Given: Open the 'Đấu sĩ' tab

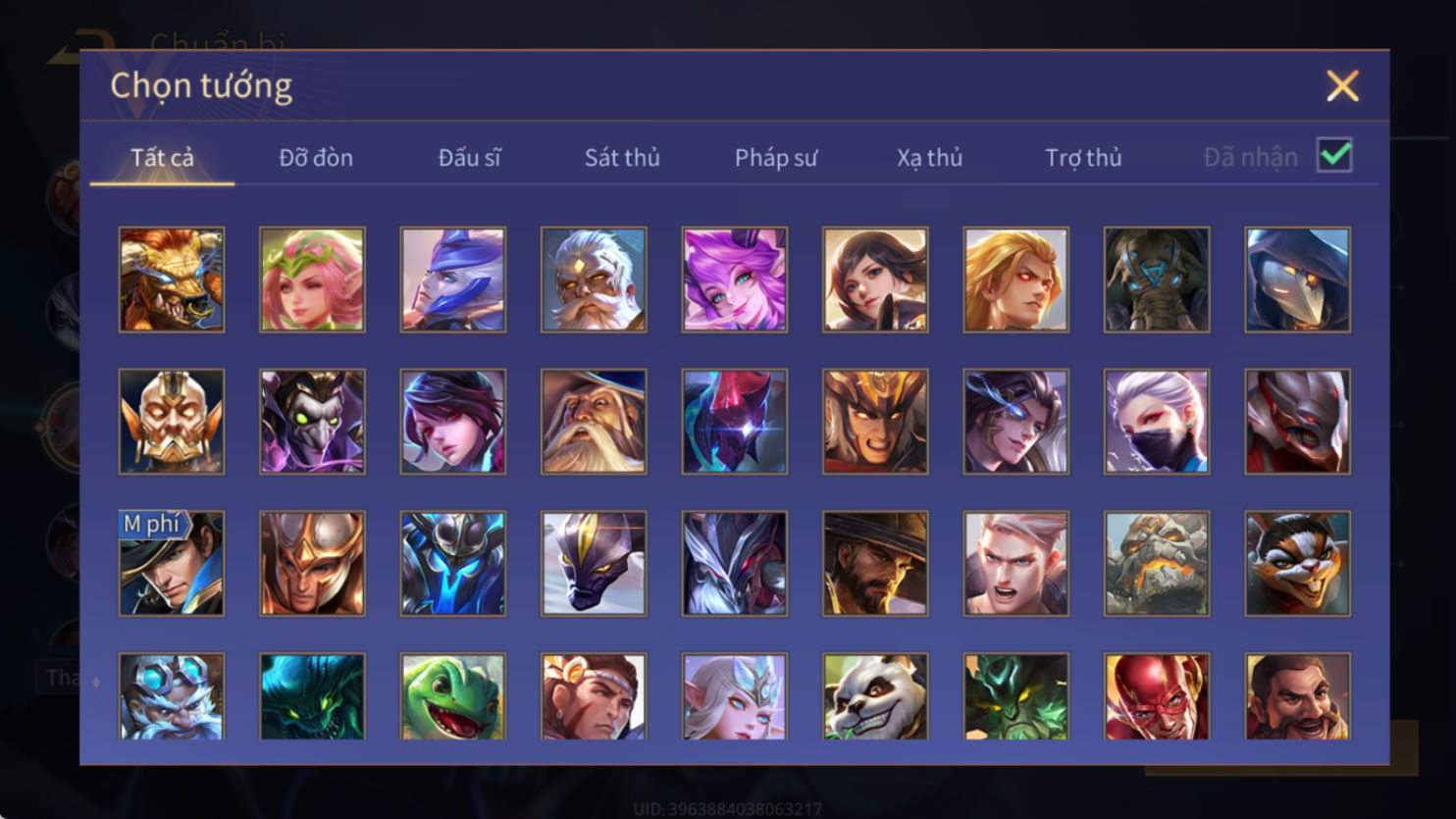Looking at the screenshot, I should click(x=469, y=157).
